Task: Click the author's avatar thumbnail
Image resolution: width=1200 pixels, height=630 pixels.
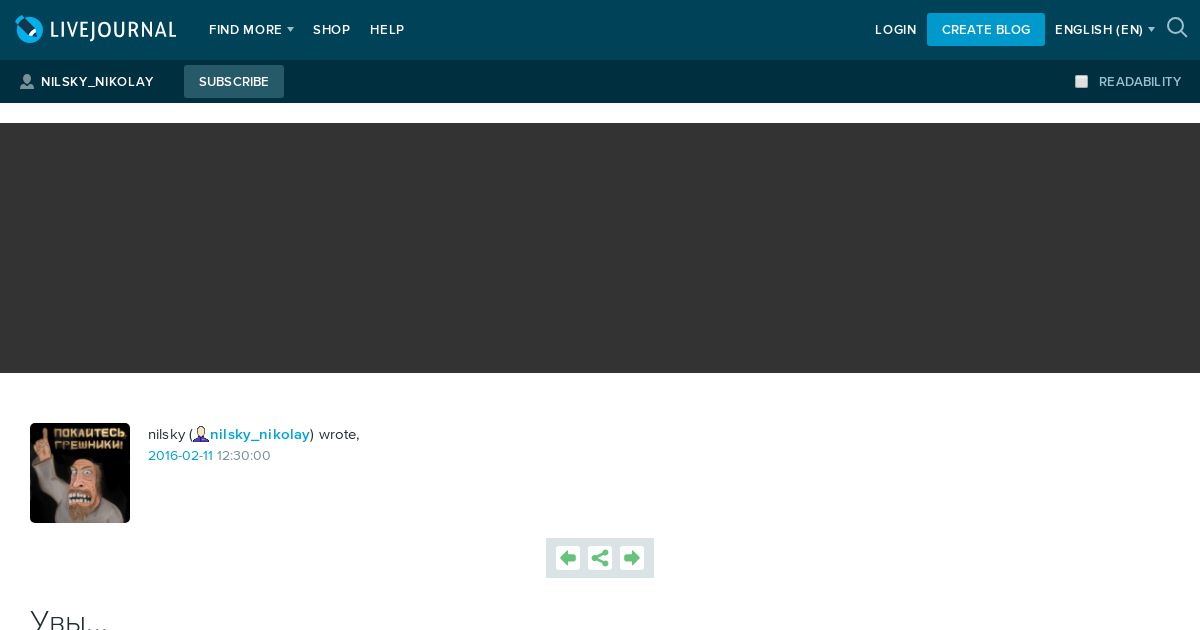Action: pyautogui.click(x=80, y=473)
